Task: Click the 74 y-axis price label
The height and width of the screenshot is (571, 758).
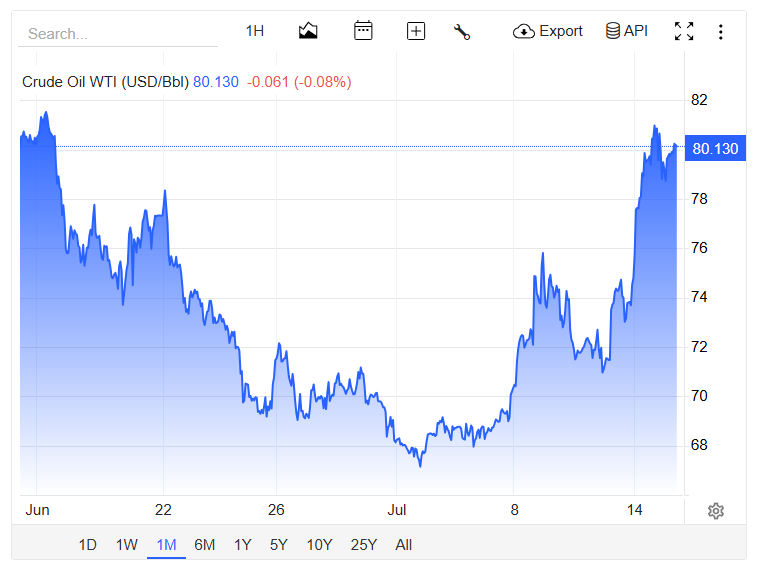Action: tap(699, 297)
